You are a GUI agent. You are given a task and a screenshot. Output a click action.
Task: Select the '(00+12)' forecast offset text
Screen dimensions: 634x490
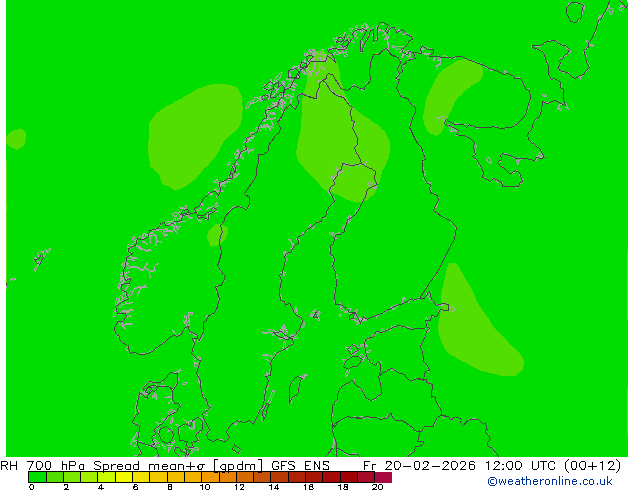(592, 465)
